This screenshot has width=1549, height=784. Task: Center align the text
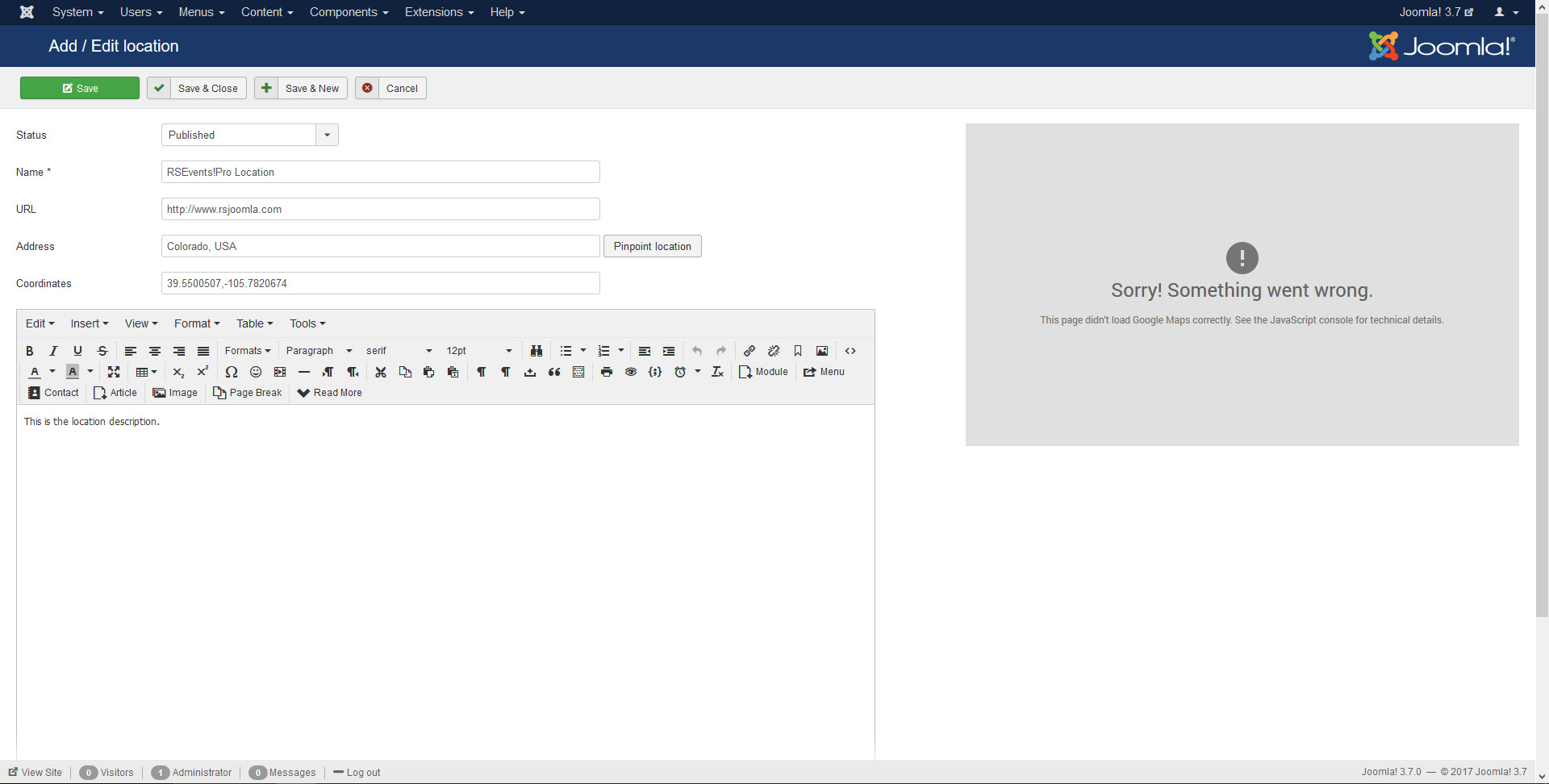point(155,351)
